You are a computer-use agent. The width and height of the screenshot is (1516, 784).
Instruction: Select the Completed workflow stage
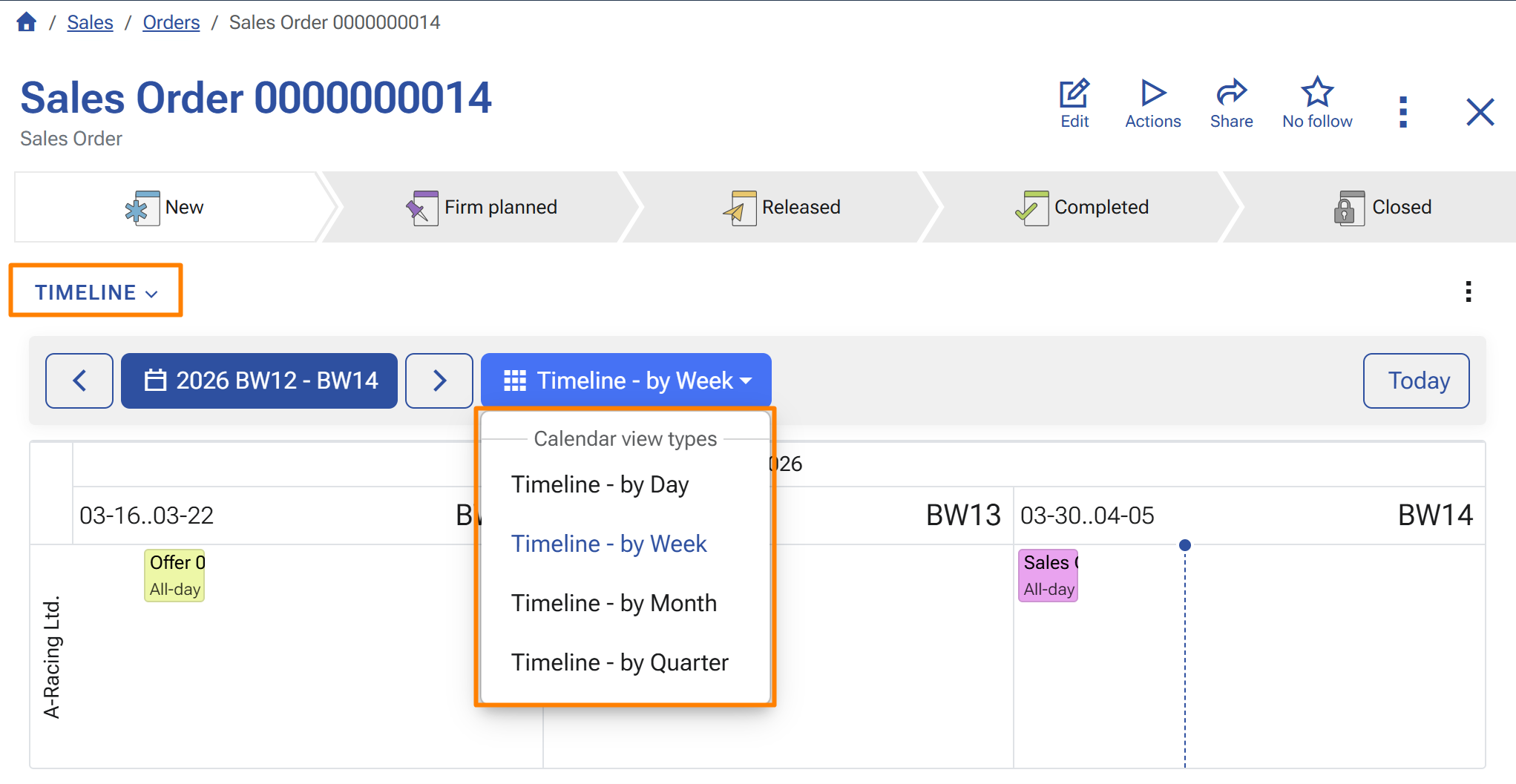tap(1100, 207)
